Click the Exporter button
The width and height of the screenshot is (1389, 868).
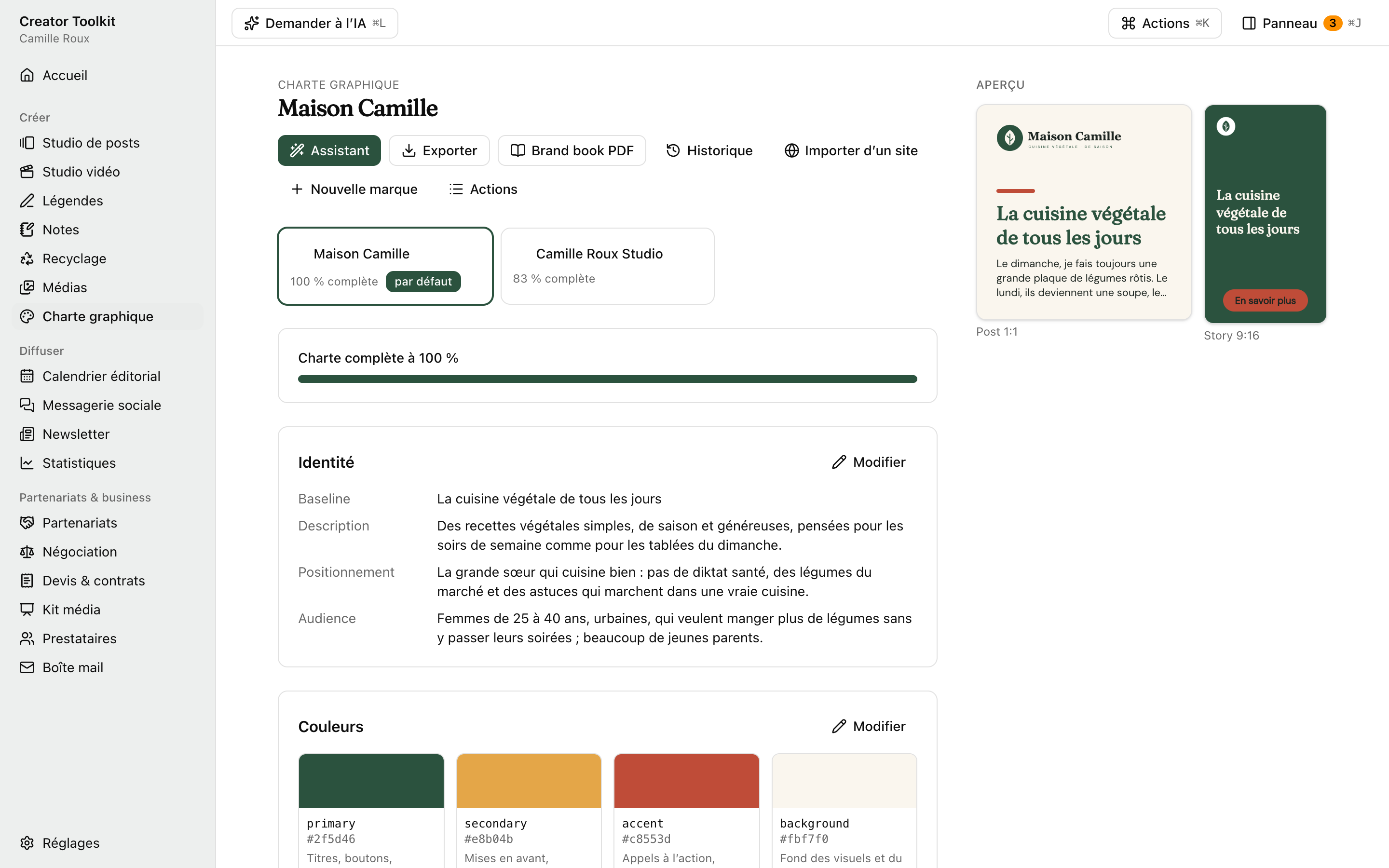tap(439, 150)
